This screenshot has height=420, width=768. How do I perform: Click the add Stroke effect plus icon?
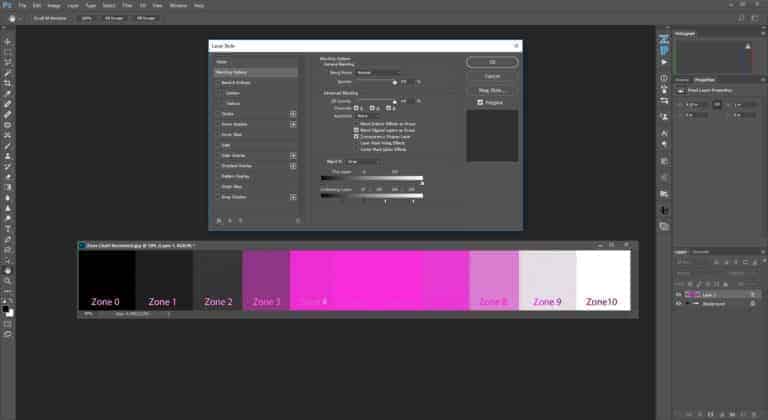293,114
